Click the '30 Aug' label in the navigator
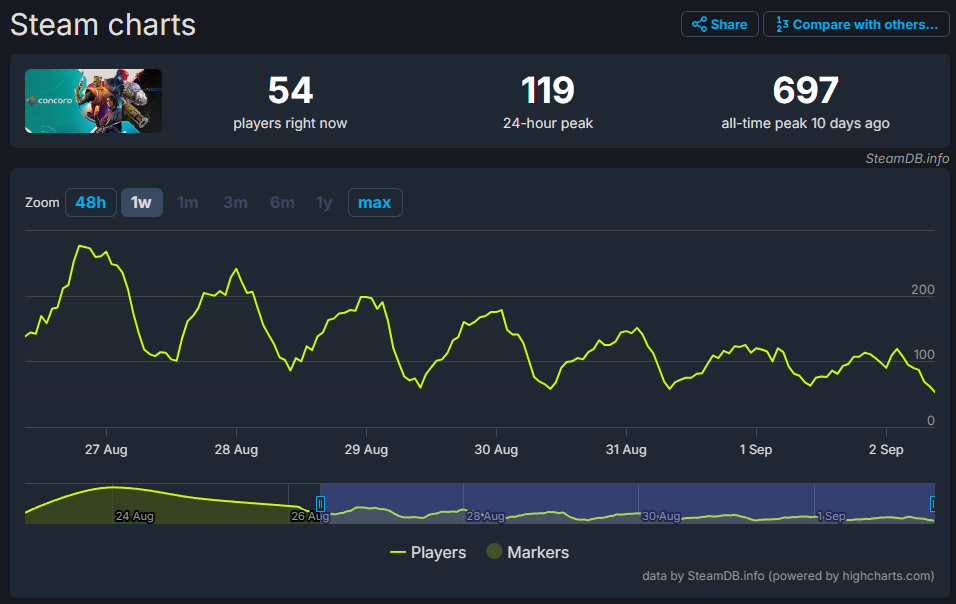 (661, 516)
